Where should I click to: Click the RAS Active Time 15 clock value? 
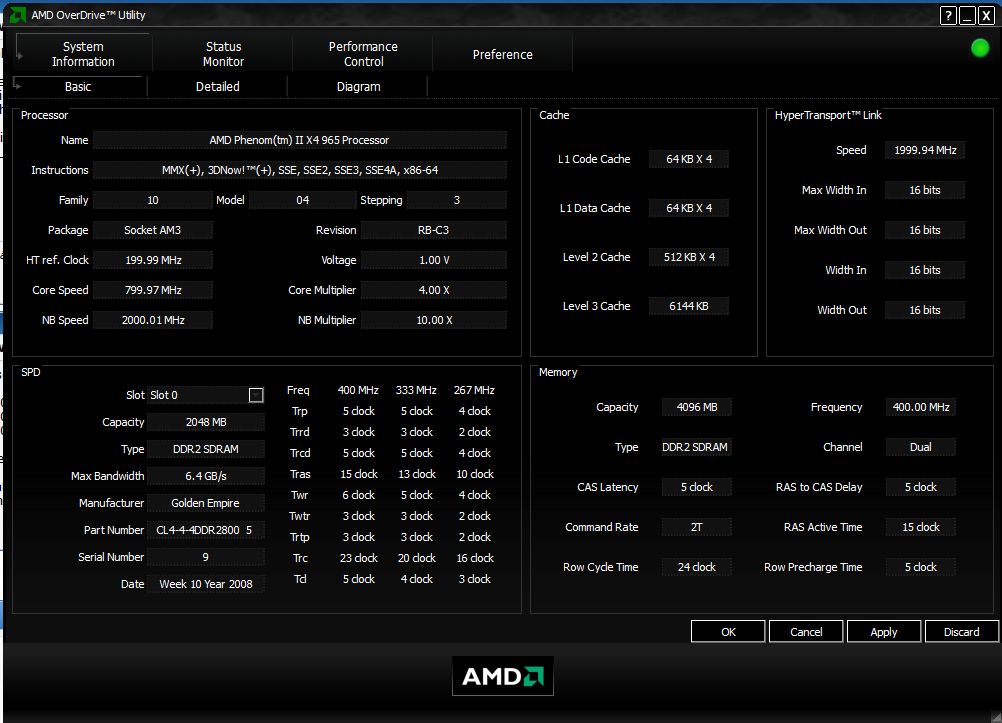[x=921, y=527]
